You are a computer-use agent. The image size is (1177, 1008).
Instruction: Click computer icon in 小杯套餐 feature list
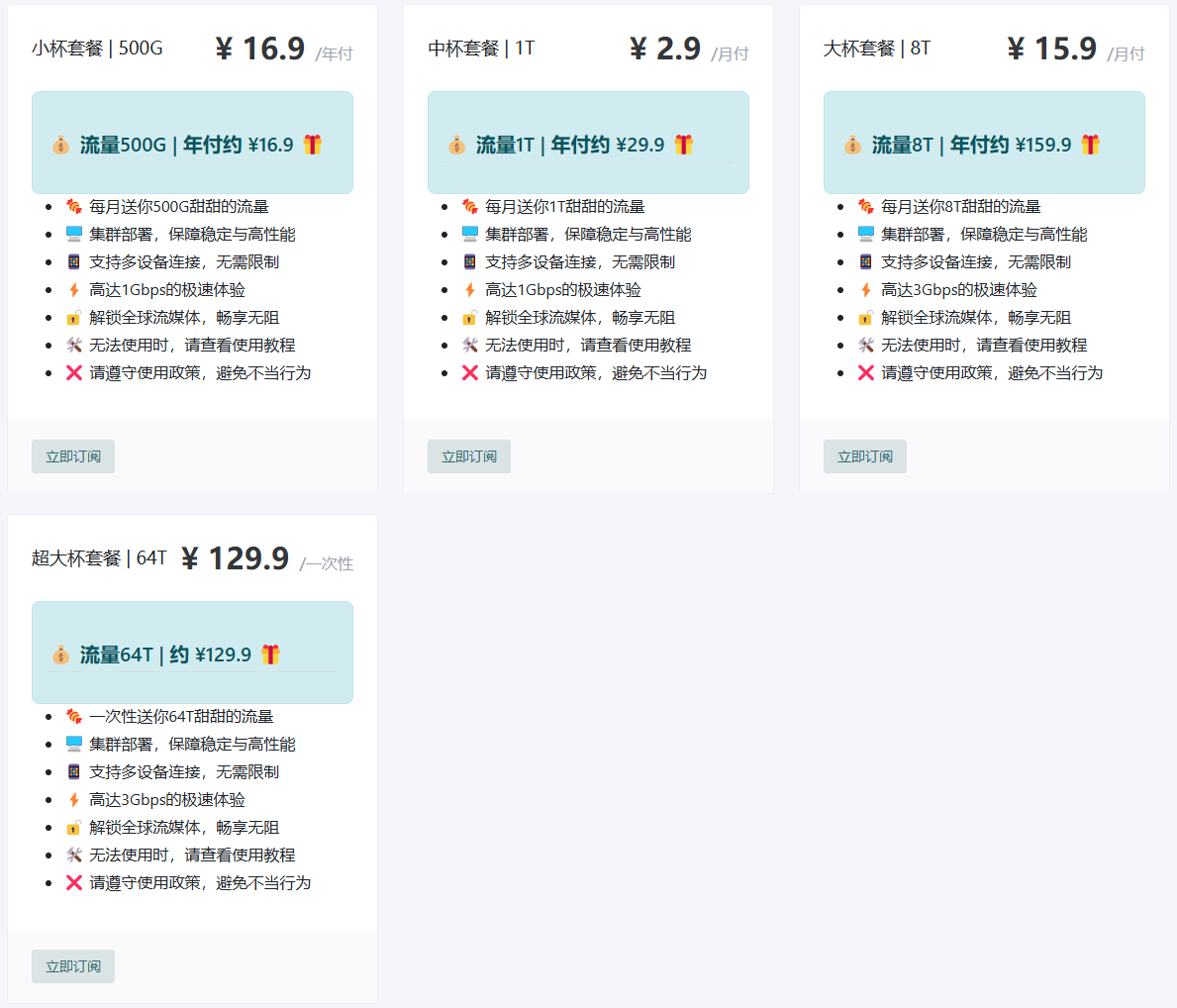point(73,235)
